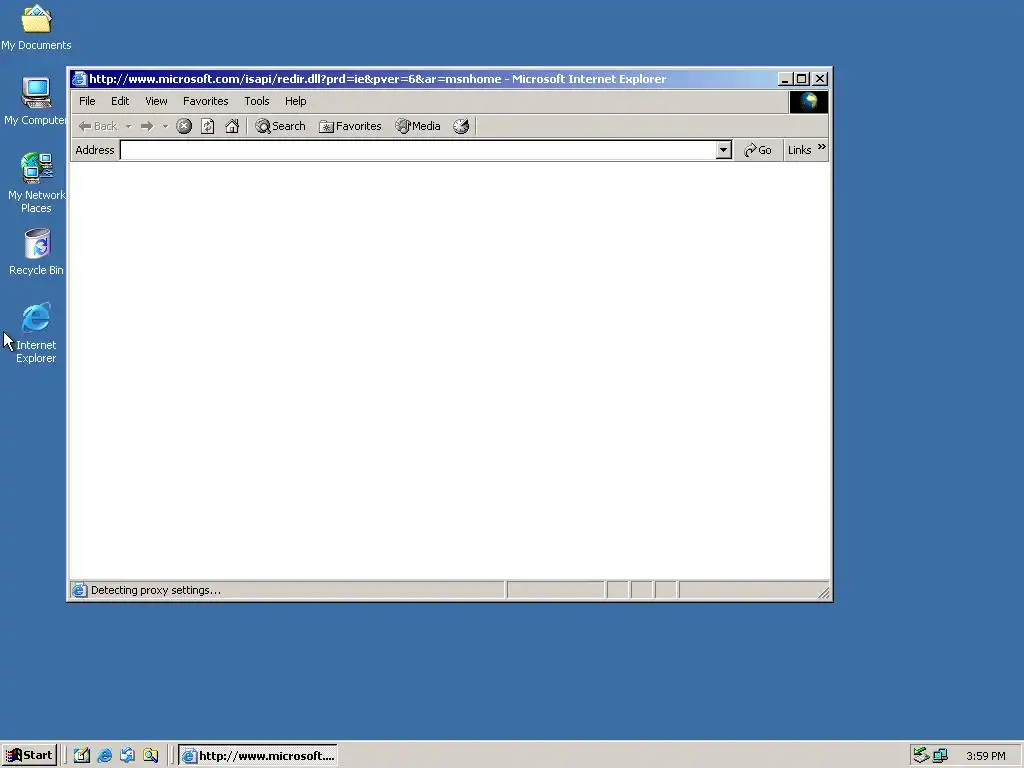This screenshot has height=768, width=1024.
Task: Expand the Address bar dropdown list
Action: 723,150
